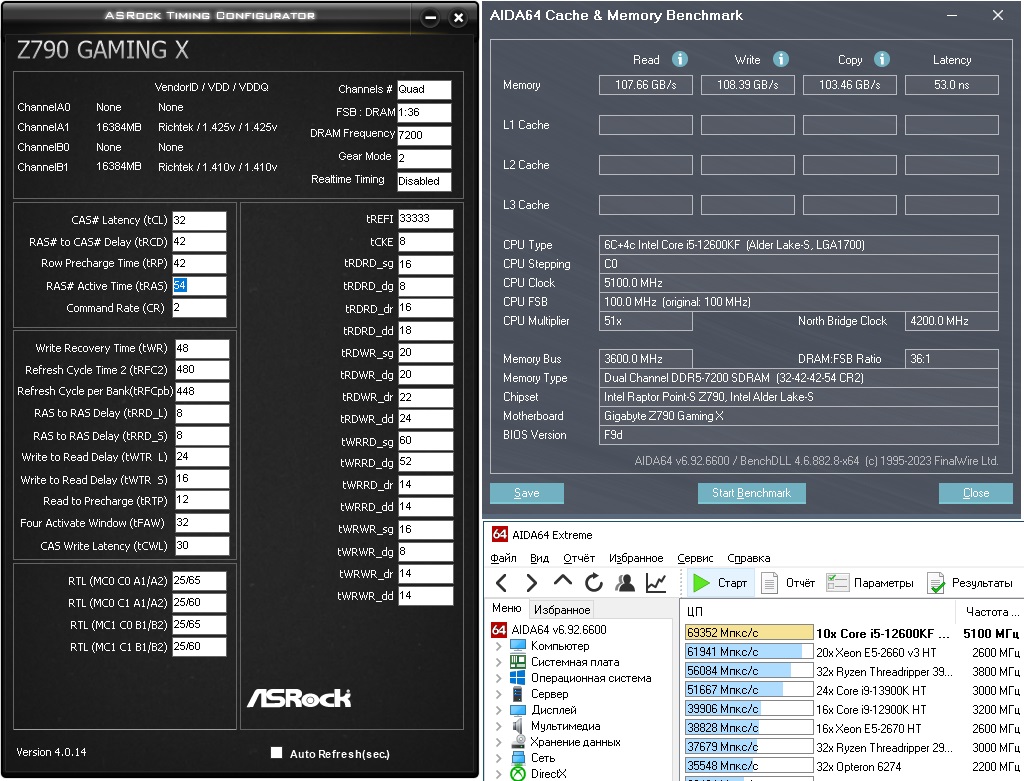Image resolution: width=1024 pixels, height=781 pixels.
Task: Expand the Мультимедиа tree node
Action: pyautogui.click(x=499, y=725)
